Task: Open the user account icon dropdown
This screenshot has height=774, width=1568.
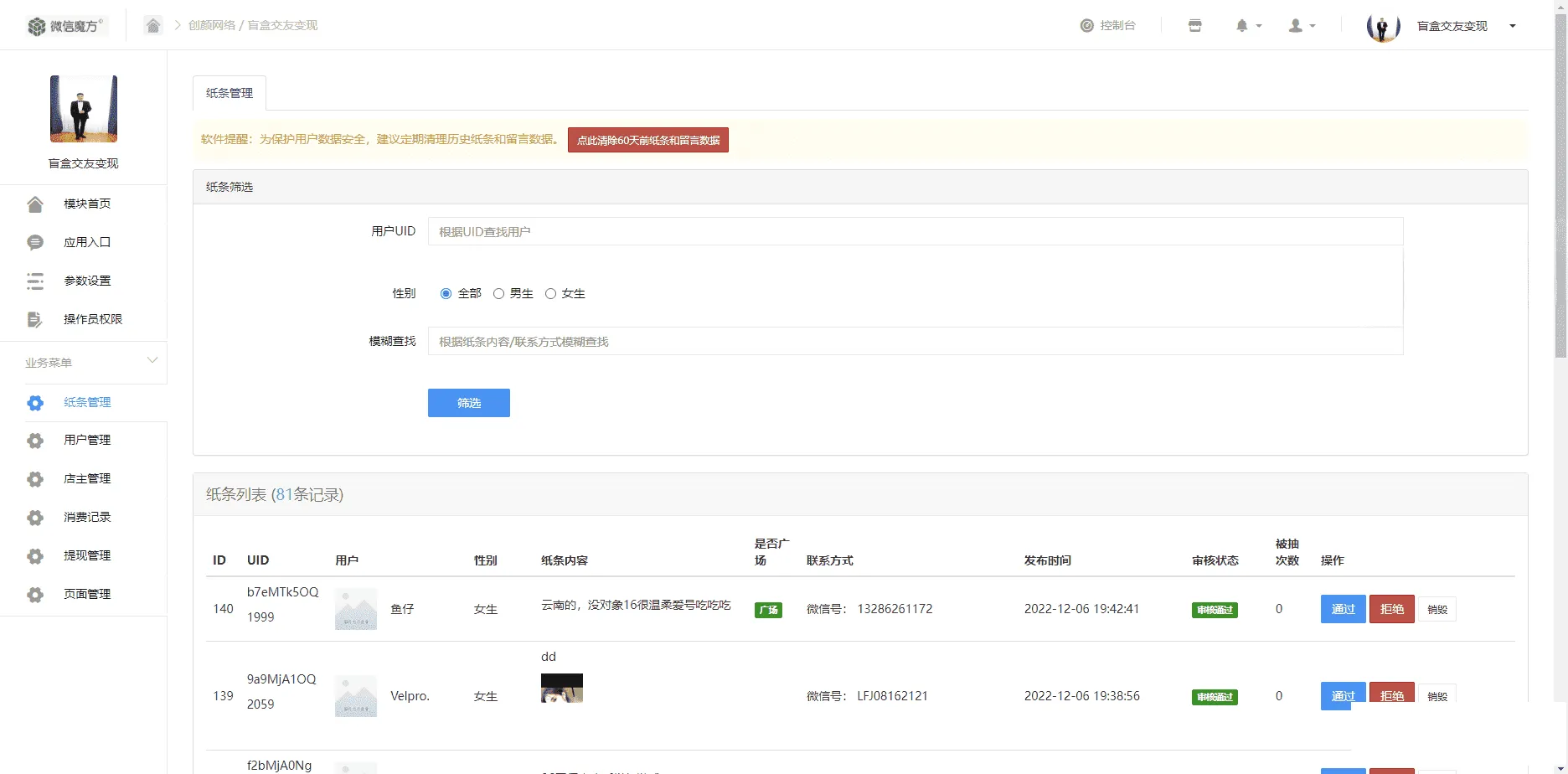Action: pyautogui.click(x=1302, y=25)
